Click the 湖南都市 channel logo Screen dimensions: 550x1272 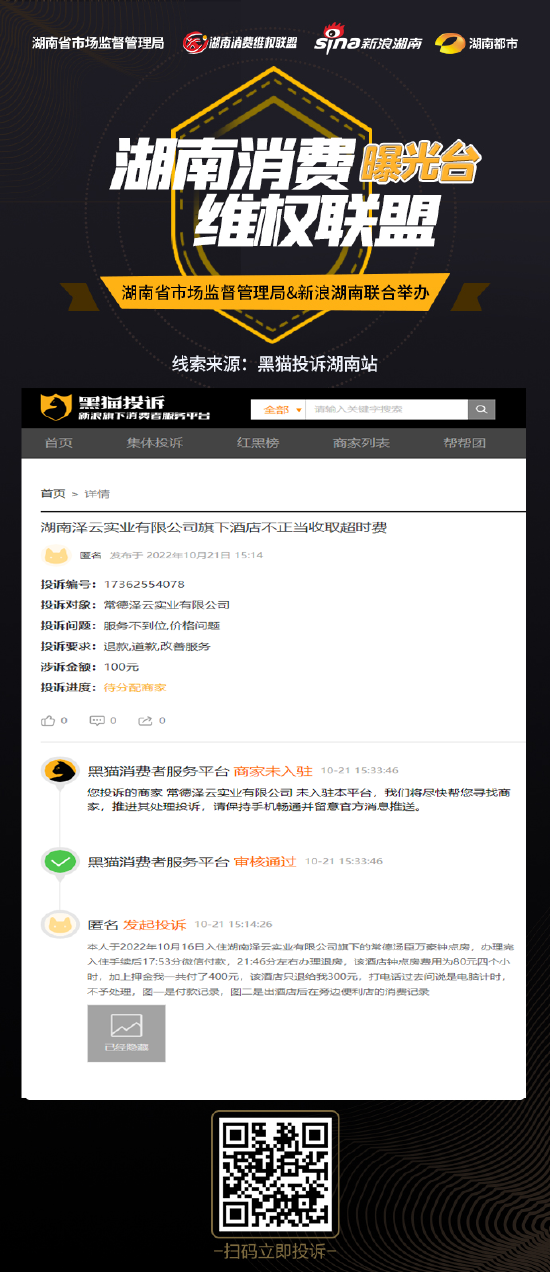tap(476, 43)
